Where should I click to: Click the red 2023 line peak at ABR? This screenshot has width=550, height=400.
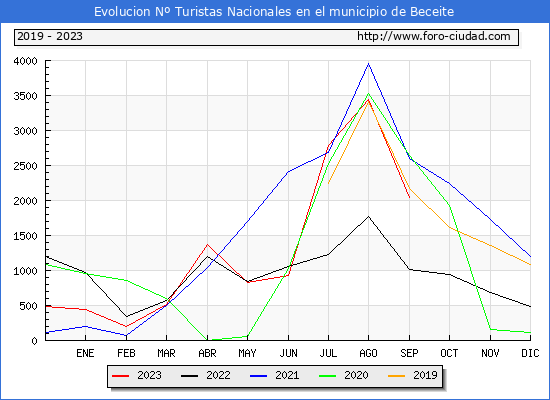[207, 244]
